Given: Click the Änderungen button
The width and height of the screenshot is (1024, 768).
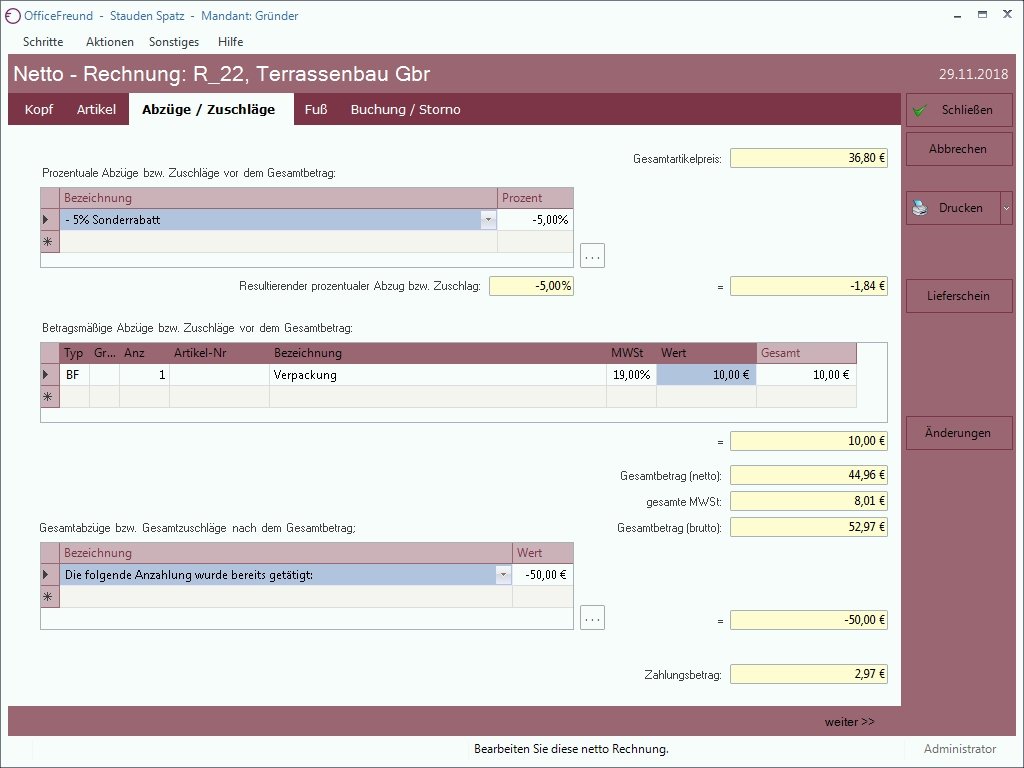Looking at the screenshot, I should pyautogui.click(x=959, y=433).
